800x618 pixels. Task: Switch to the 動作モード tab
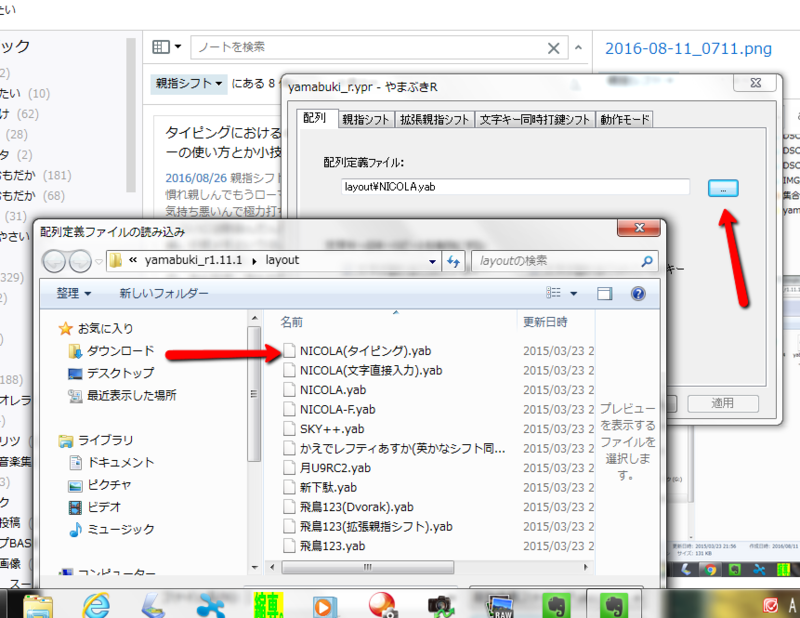click(625, 119)
